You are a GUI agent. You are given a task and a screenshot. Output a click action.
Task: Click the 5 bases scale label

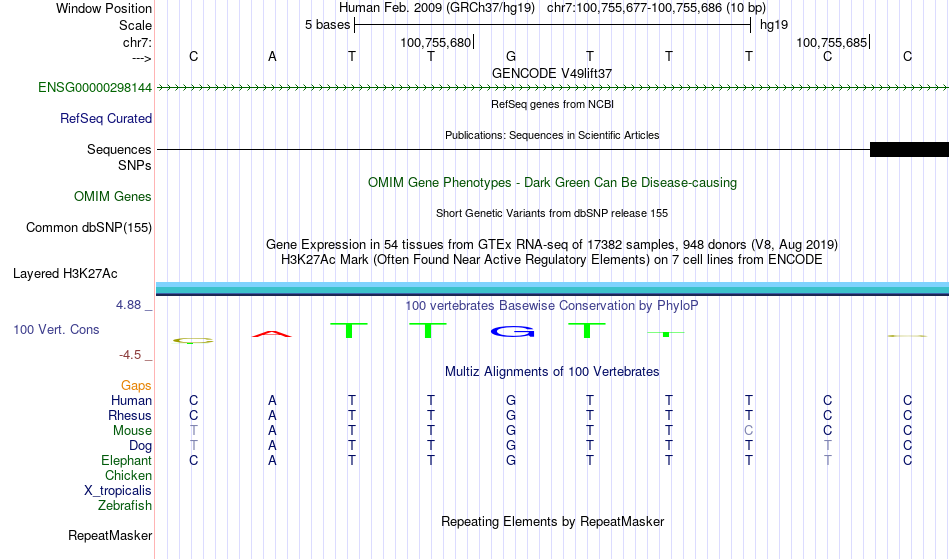[x=327, y=25]
